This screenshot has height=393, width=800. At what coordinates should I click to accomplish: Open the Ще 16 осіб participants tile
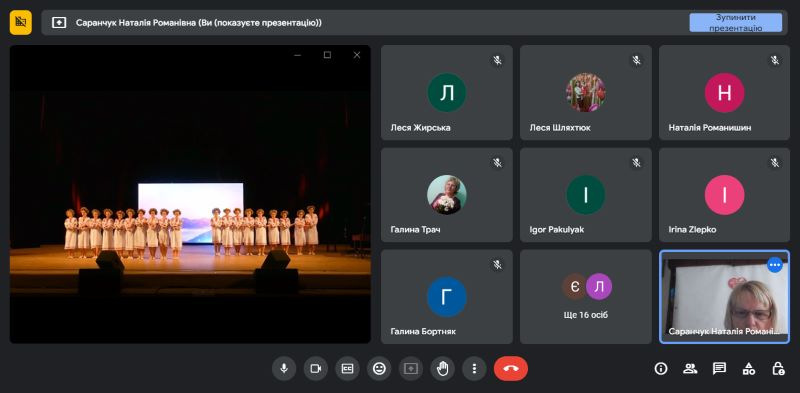(x=586, y=297)
